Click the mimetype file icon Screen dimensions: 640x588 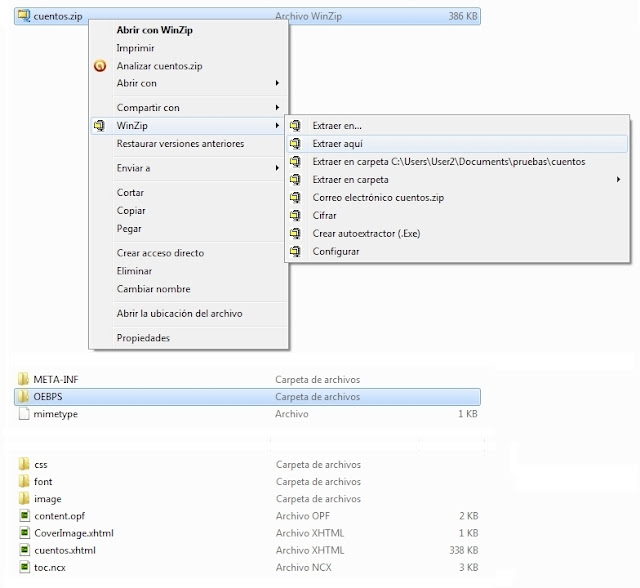click(24, 414)
